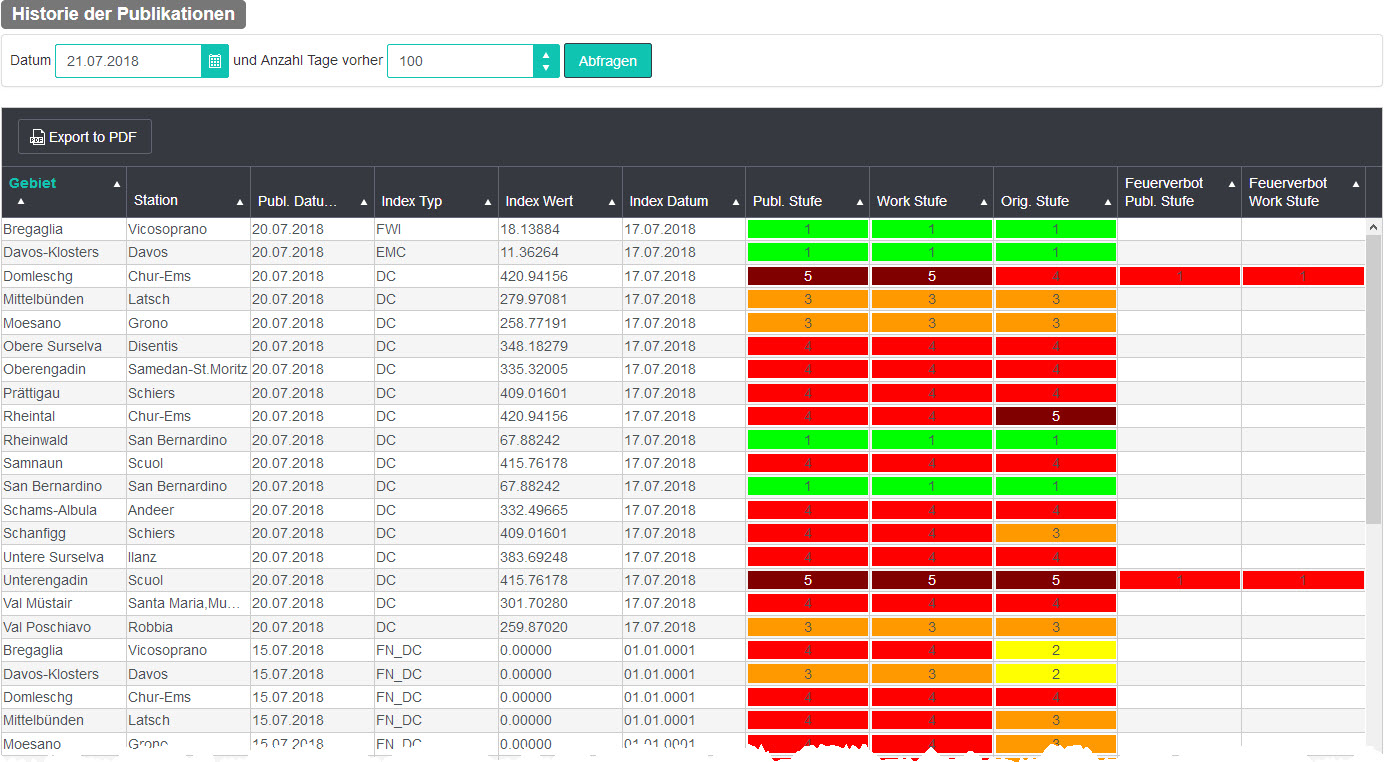Viewport: 1384px width, 762px height.
Task: Edit the Anzahl Tage vorher field
Action: coord(460,61)
